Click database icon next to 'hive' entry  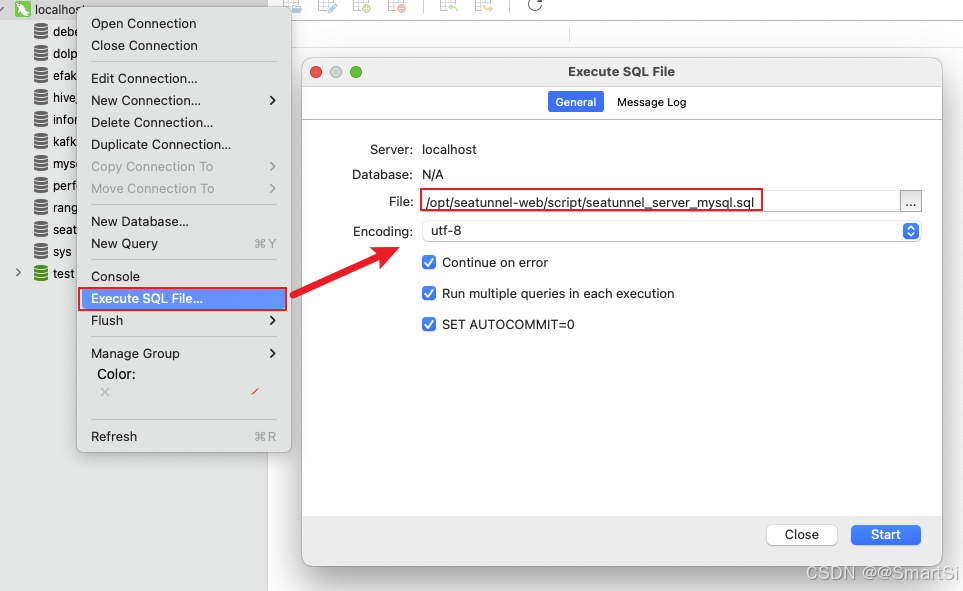point(41,97)
